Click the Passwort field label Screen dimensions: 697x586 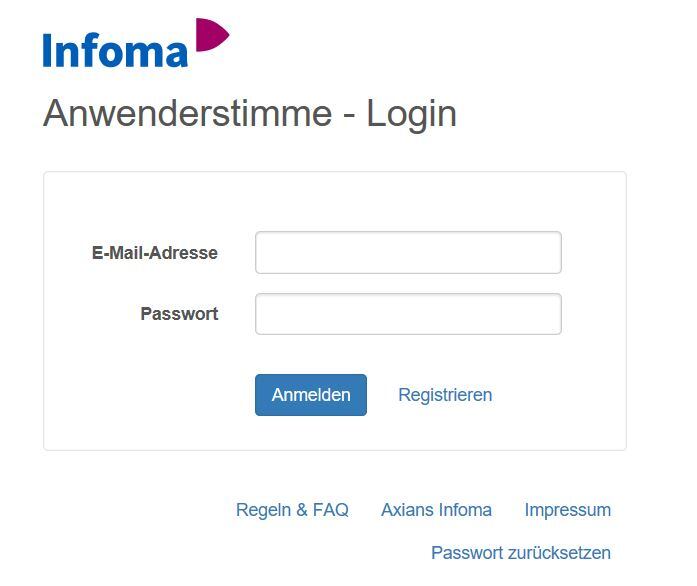(x=179, y=314)
